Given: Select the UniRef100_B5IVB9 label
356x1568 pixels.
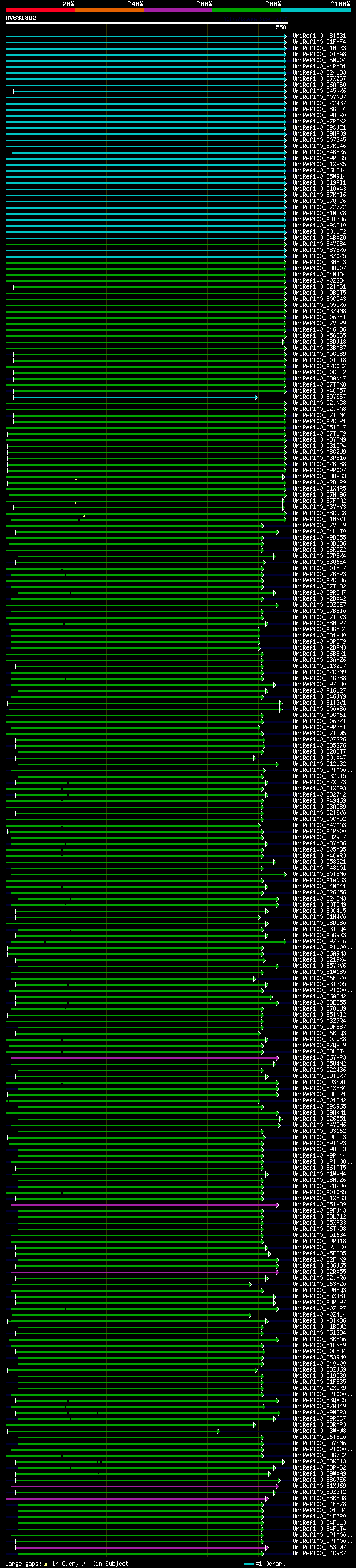Looking at the screenshot, I should (319, 1204).
